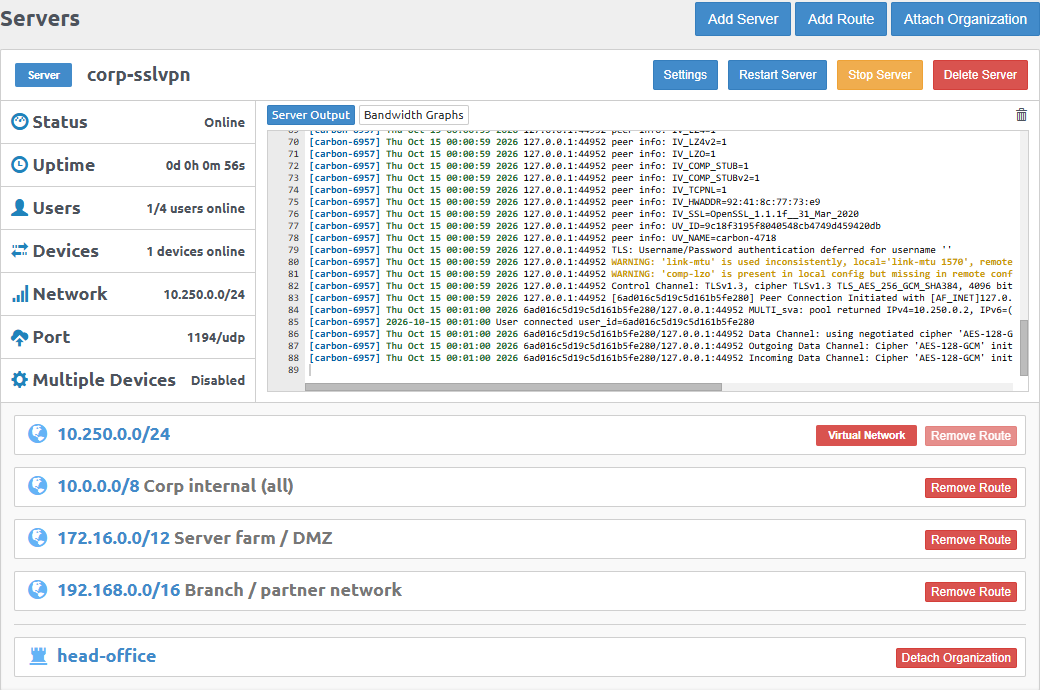This screenshot has width=1040, height=690.
Task: Click globe icon beside Server farm / DMZ route
Action: coord(38,537)
